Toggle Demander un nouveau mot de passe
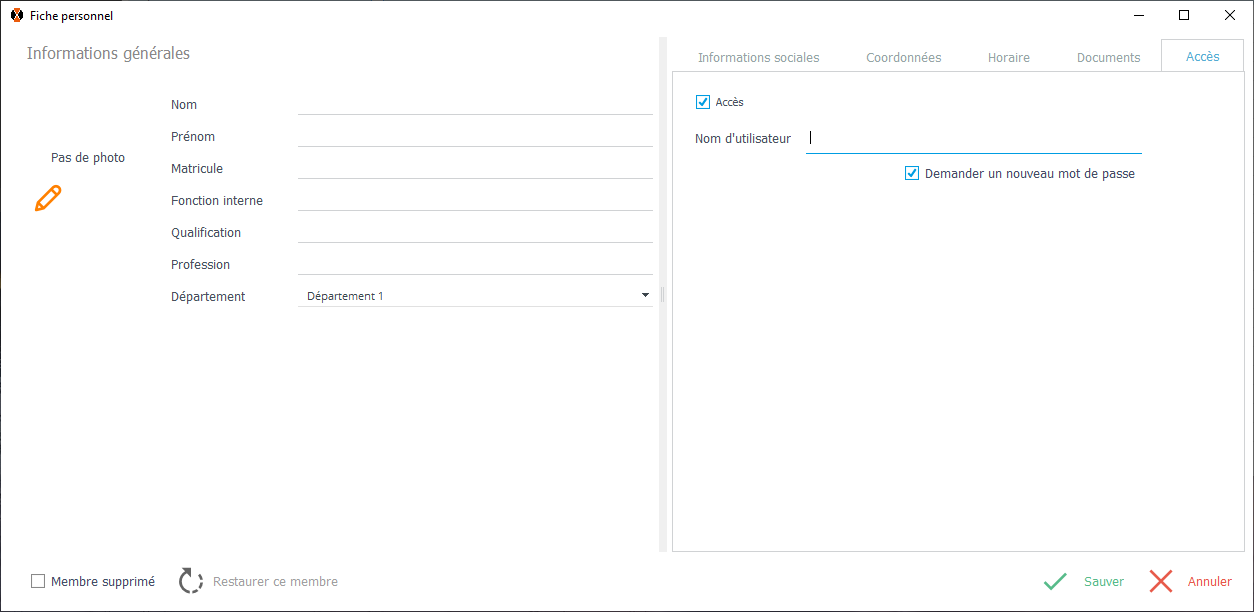Viewport: 1254px width, 612px height. 912,173
